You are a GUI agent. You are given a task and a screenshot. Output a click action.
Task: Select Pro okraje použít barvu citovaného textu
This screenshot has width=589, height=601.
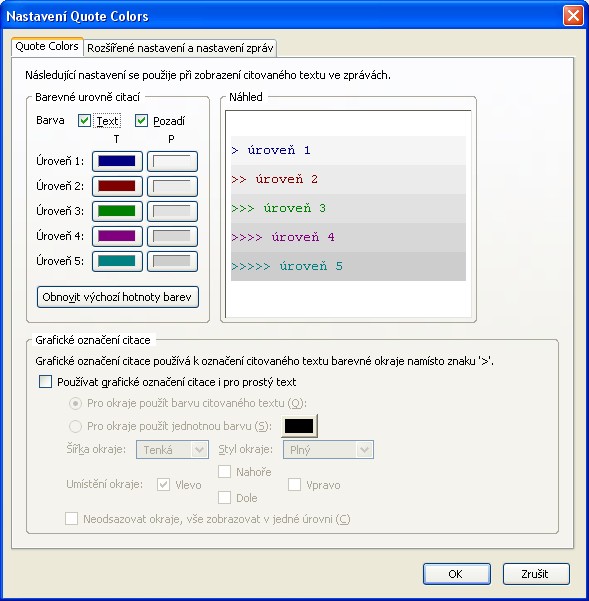click(x=75, y=403)
